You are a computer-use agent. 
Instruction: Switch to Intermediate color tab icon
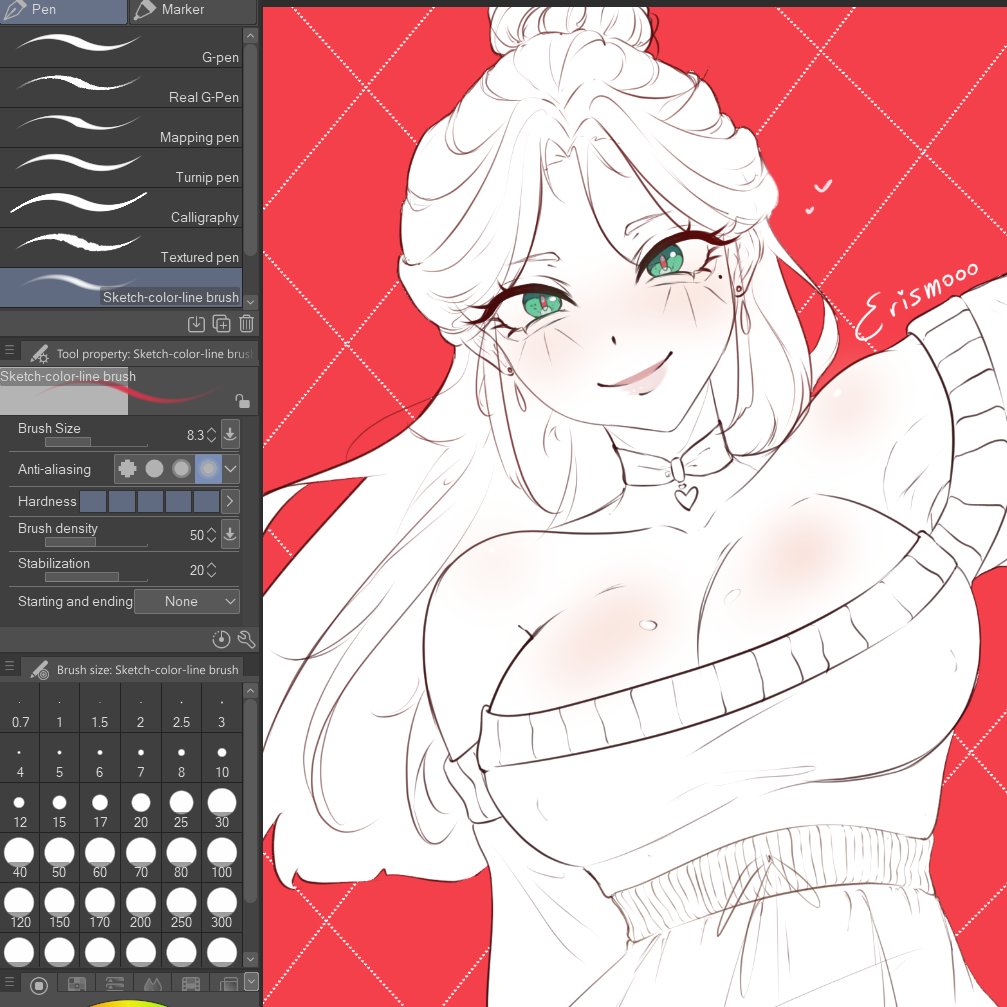click(x=152, y=984)
